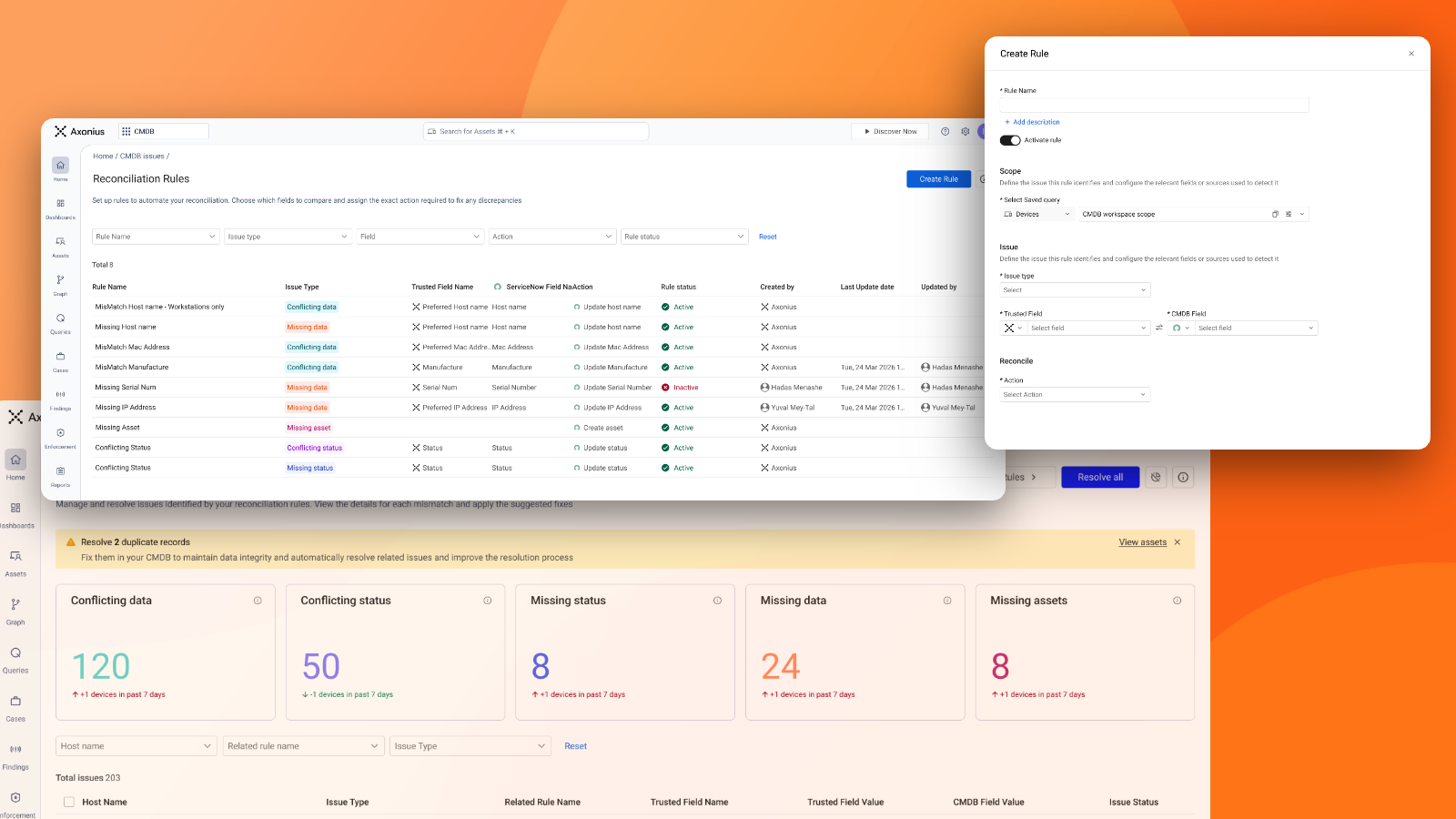Open the Rule Name filter dropdown
This screenshot has width=1456, height=819.
[156, 237]
